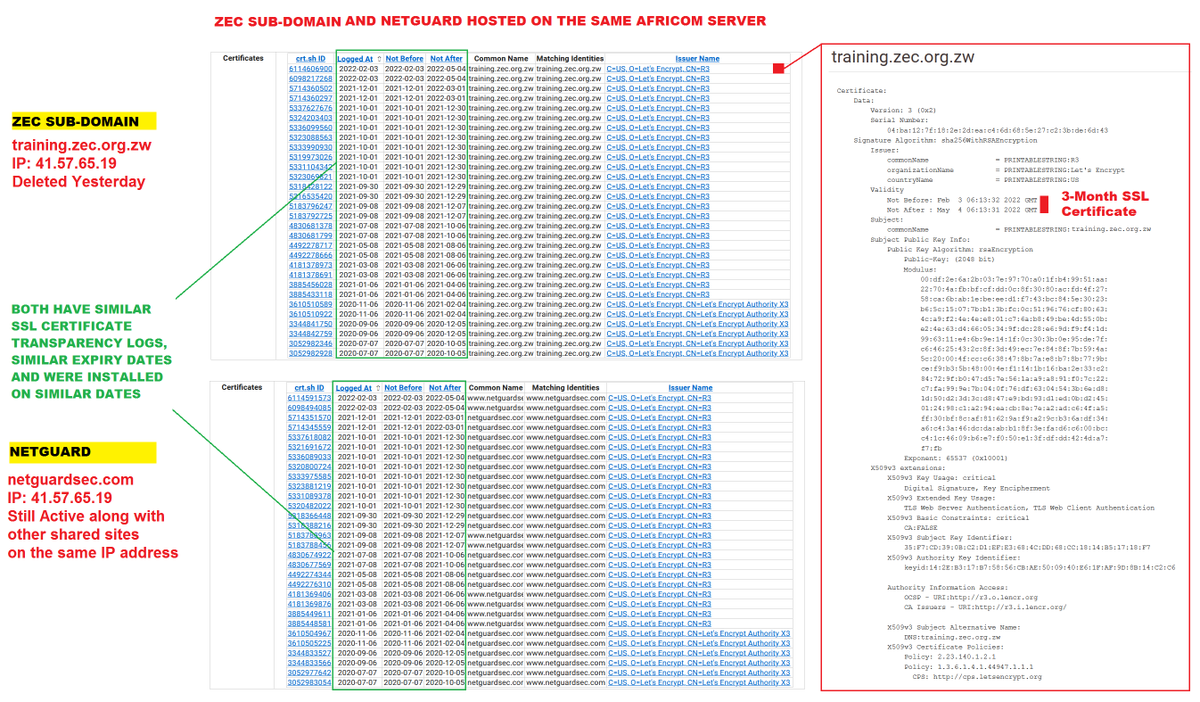Screen dimensions: 1200x702
Task: Open certificate ID 5336099560
Action: (310, 128)
